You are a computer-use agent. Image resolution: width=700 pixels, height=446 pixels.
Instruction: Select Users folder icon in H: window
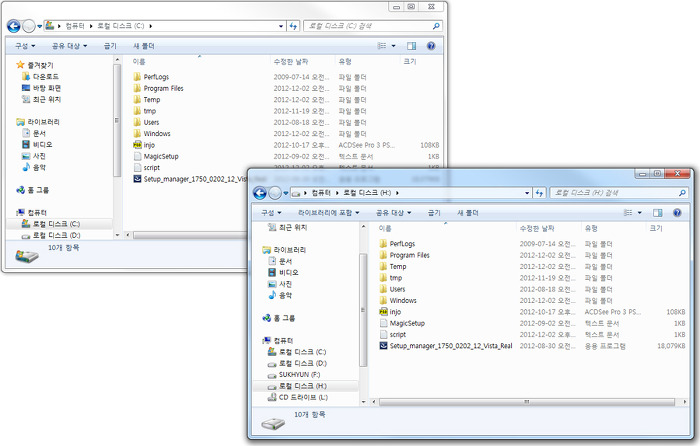coord(383,289)
